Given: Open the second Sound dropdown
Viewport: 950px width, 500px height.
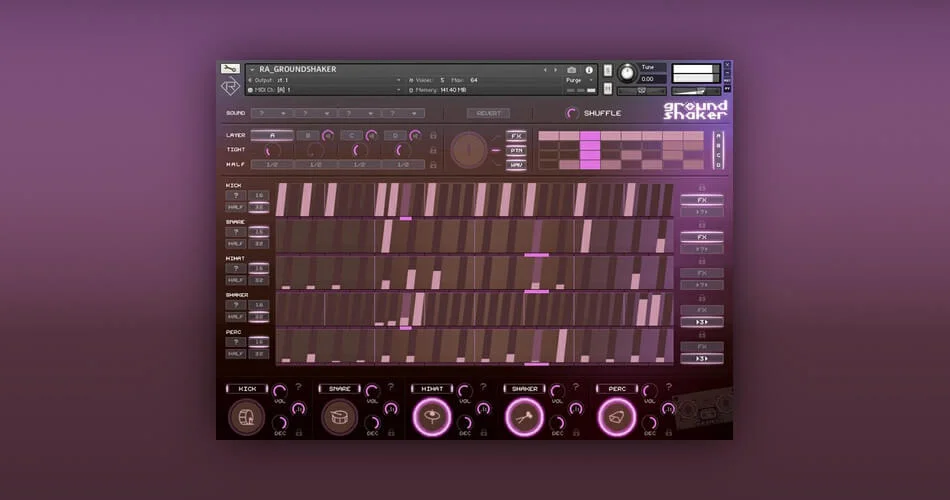Looking at the screenshot, I should click(x=316, y=113).
